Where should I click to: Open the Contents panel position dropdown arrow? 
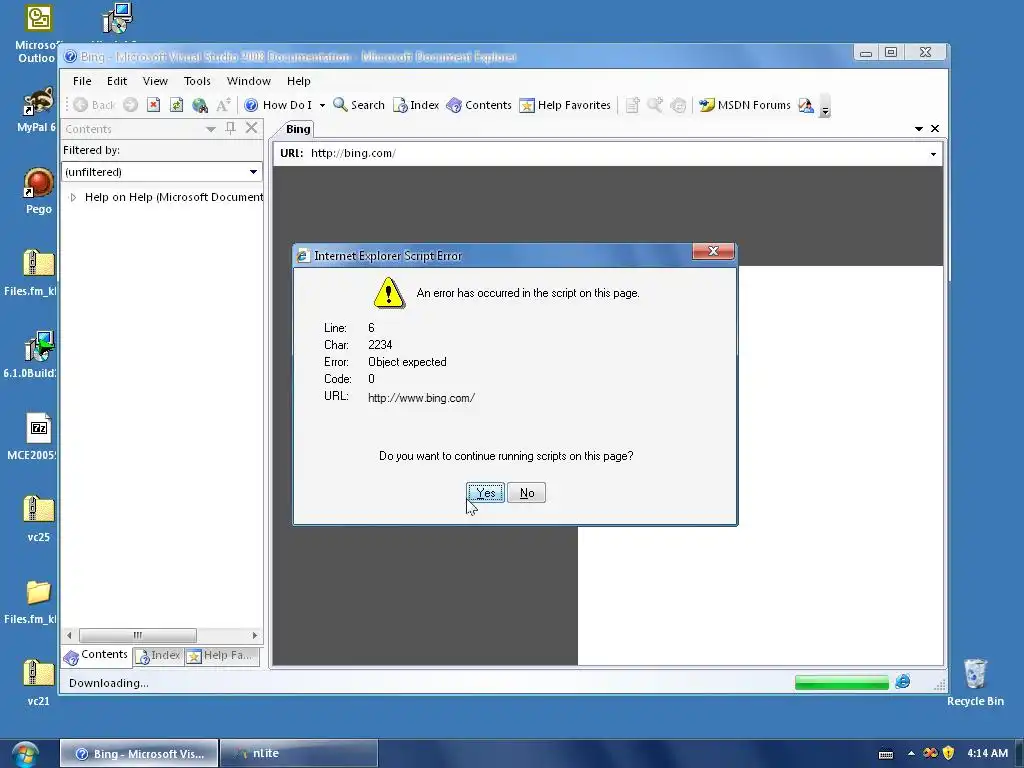tap(210, 129)
